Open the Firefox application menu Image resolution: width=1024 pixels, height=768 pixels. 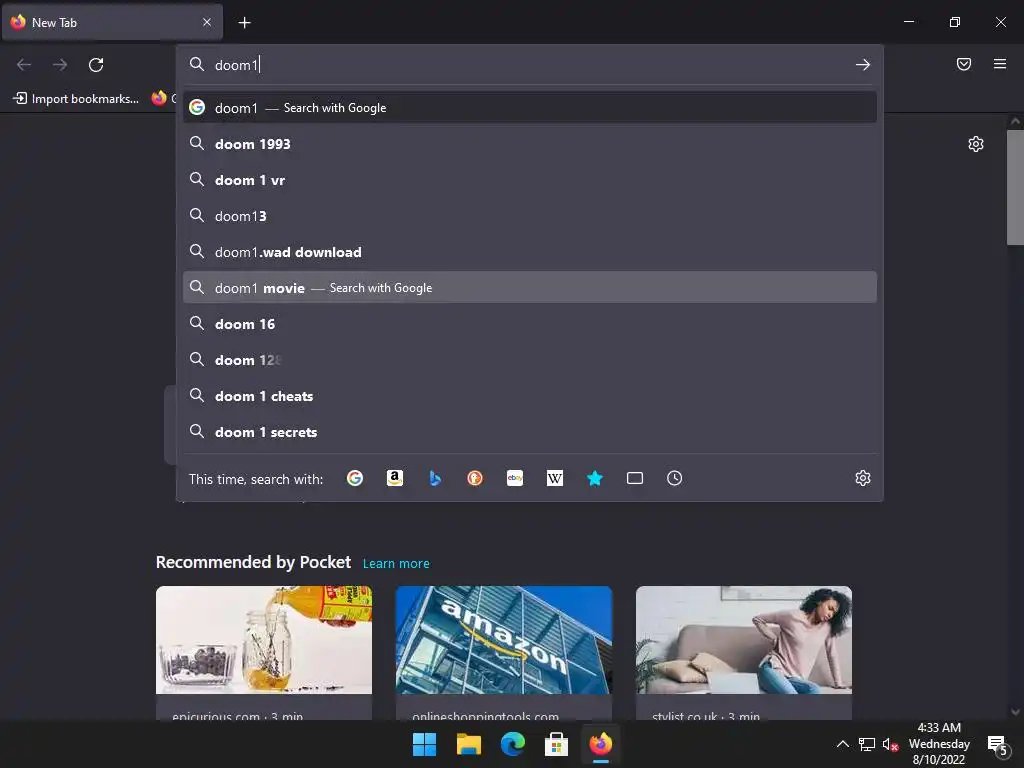(x=1000, y=64)
